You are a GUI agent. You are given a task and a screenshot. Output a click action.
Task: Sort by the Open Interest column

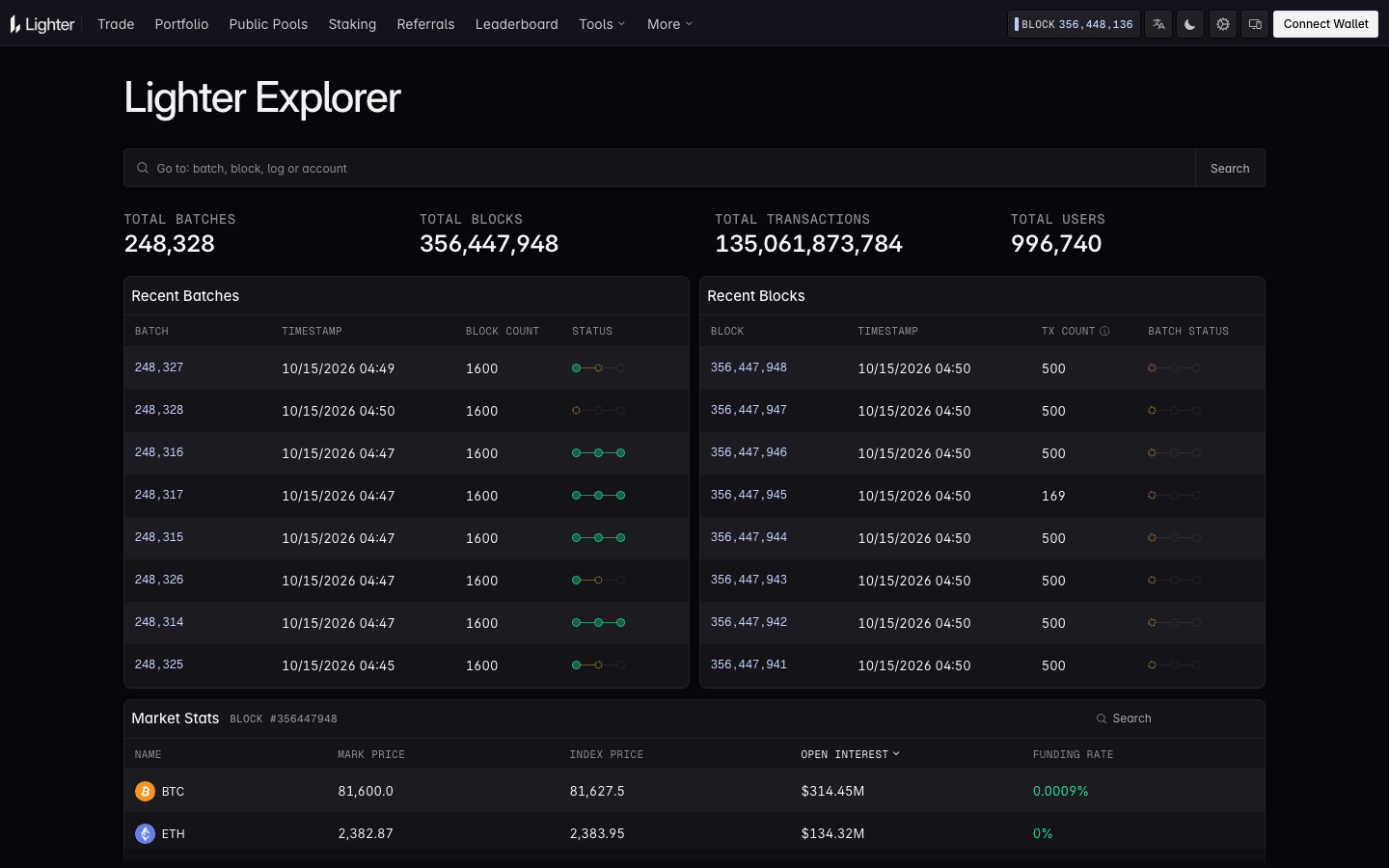pos(850,754)
